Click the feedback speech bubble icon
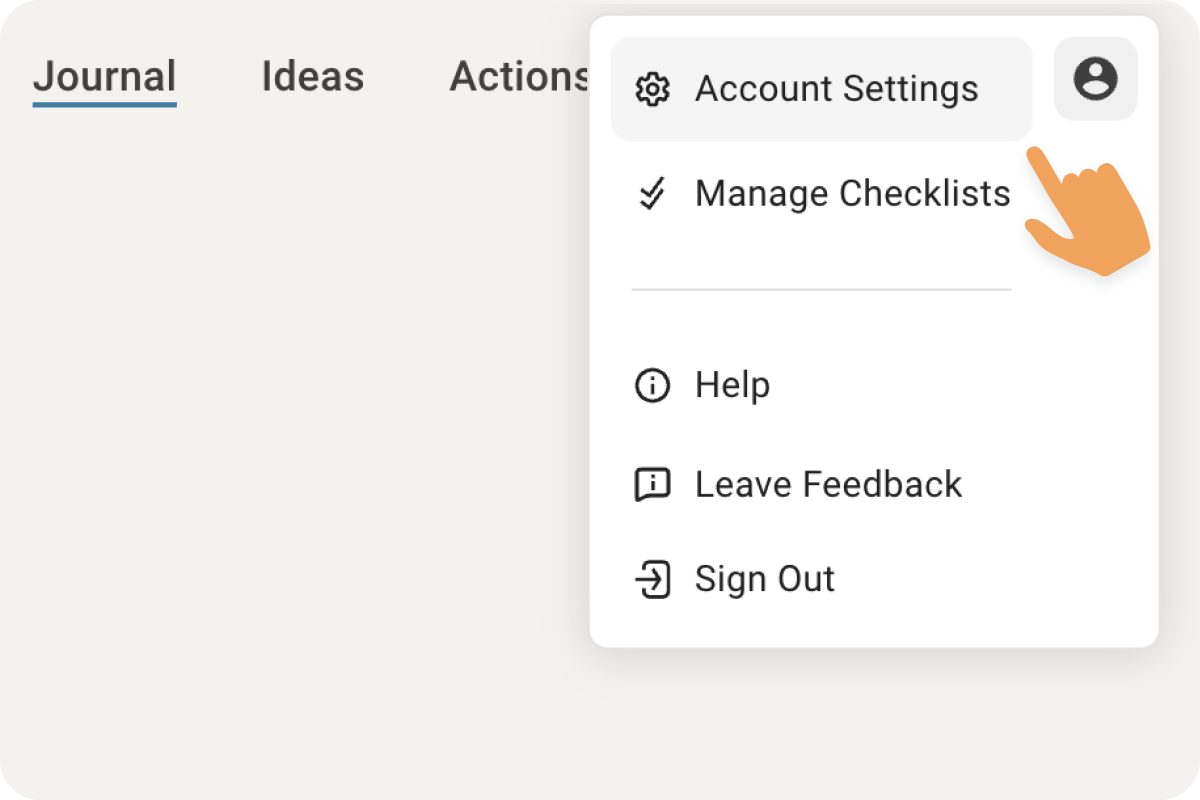Screen dimensions: 1200x800 (652, 485)
